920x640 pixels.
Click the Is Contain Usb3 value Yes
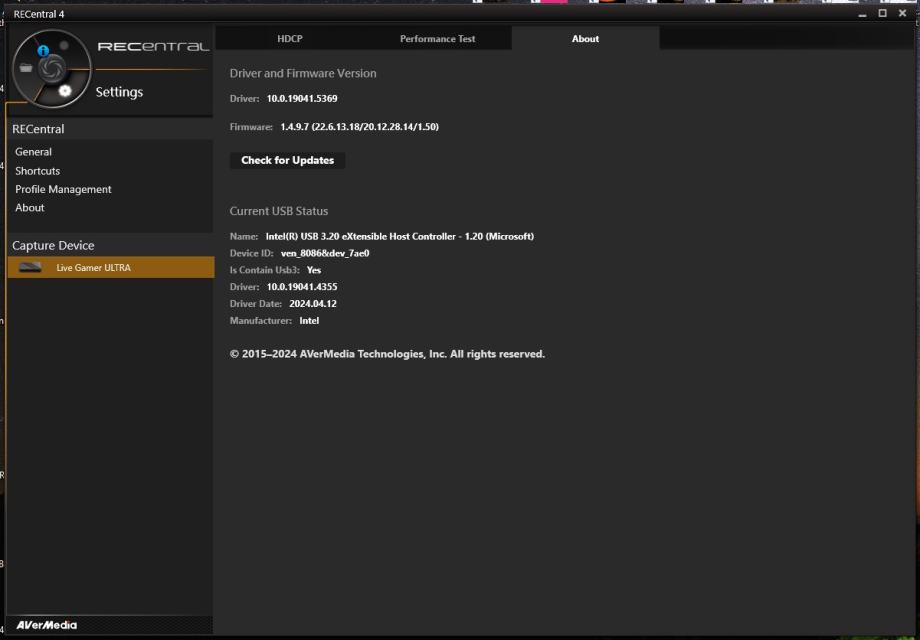coord(314,270)
